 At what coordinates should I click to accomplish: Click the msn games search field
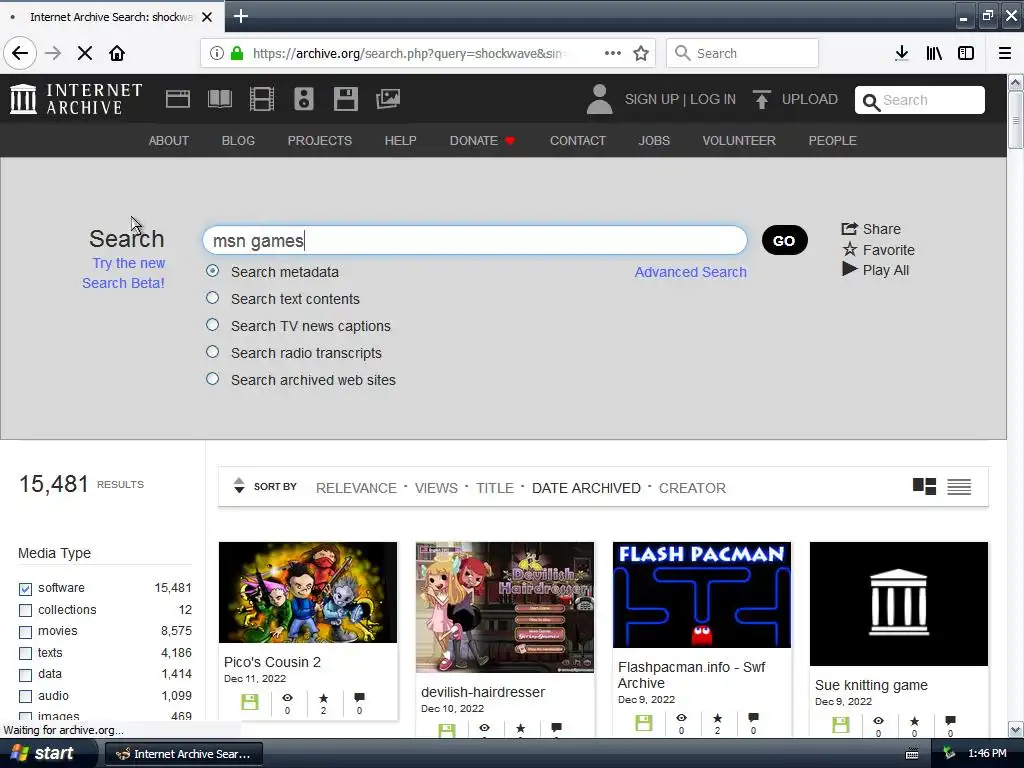[475, 240]
